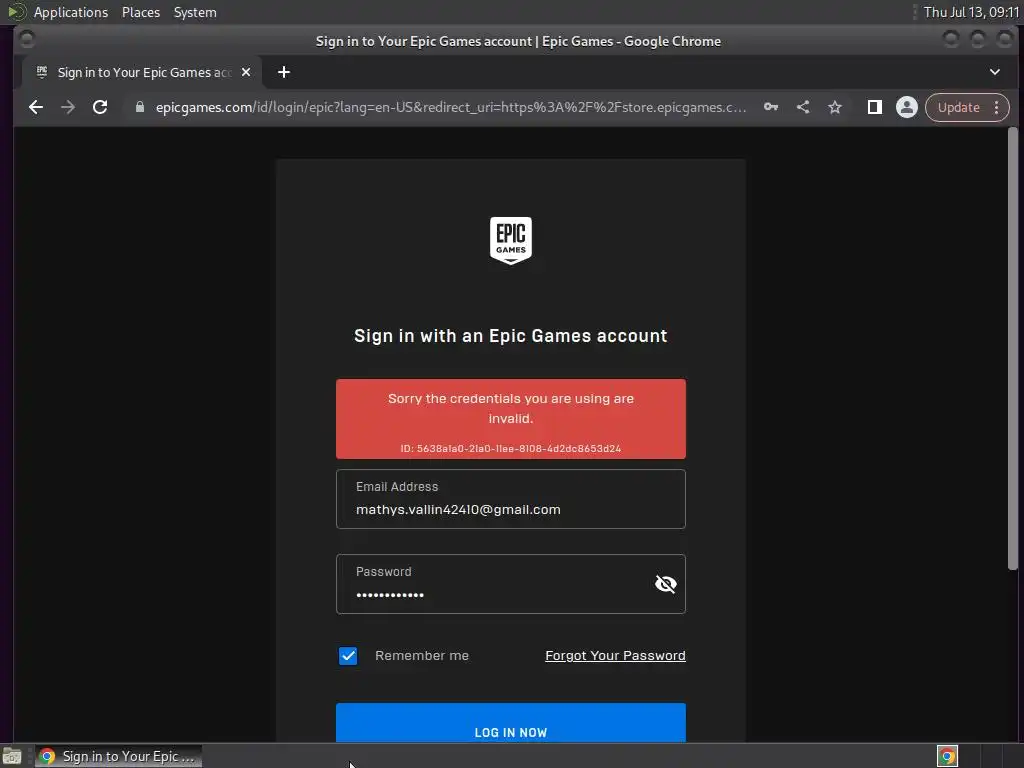Open the Forgot Your Password link
Viewport: 1024px width, 768px height.
pos(615,656)
